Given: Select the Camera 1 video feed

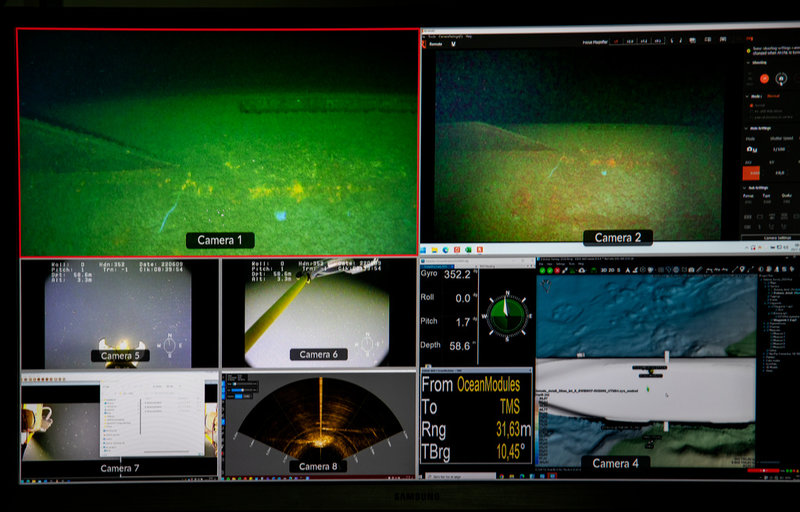Looking at the screenshot, I should pos(217,142).
